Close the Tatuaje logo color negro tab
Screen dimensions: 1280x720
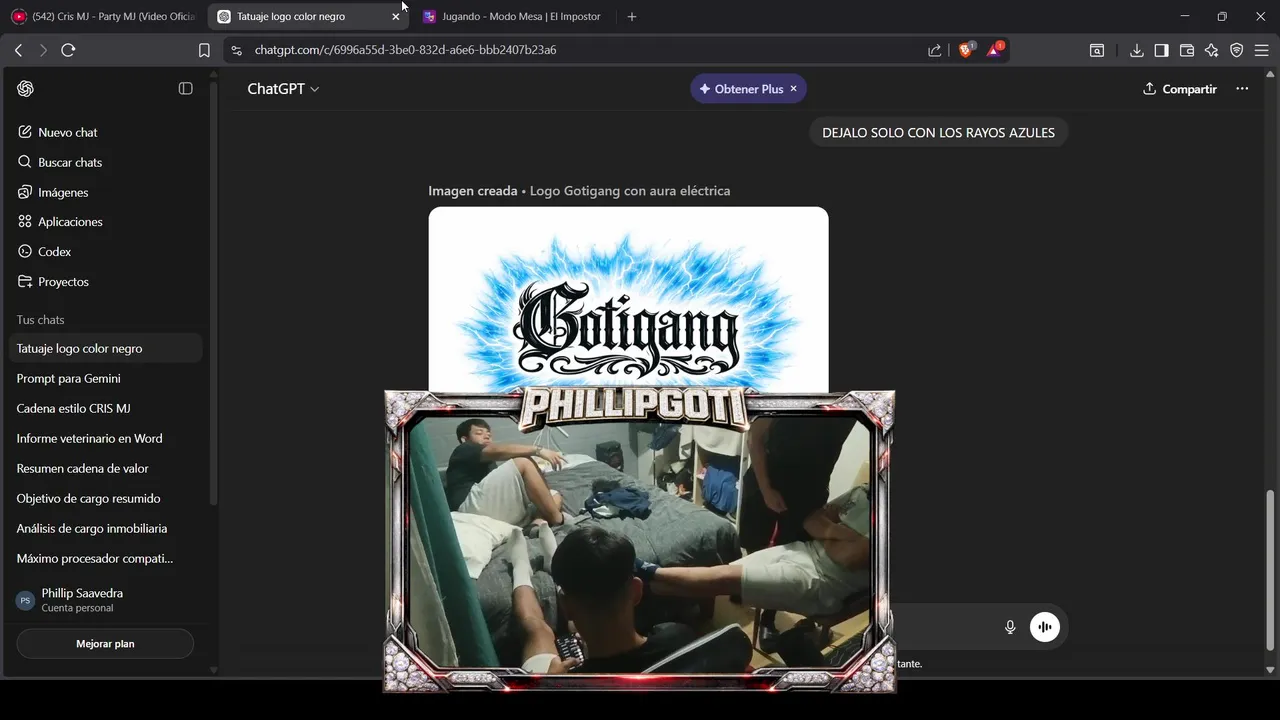[x=395, y=17]
